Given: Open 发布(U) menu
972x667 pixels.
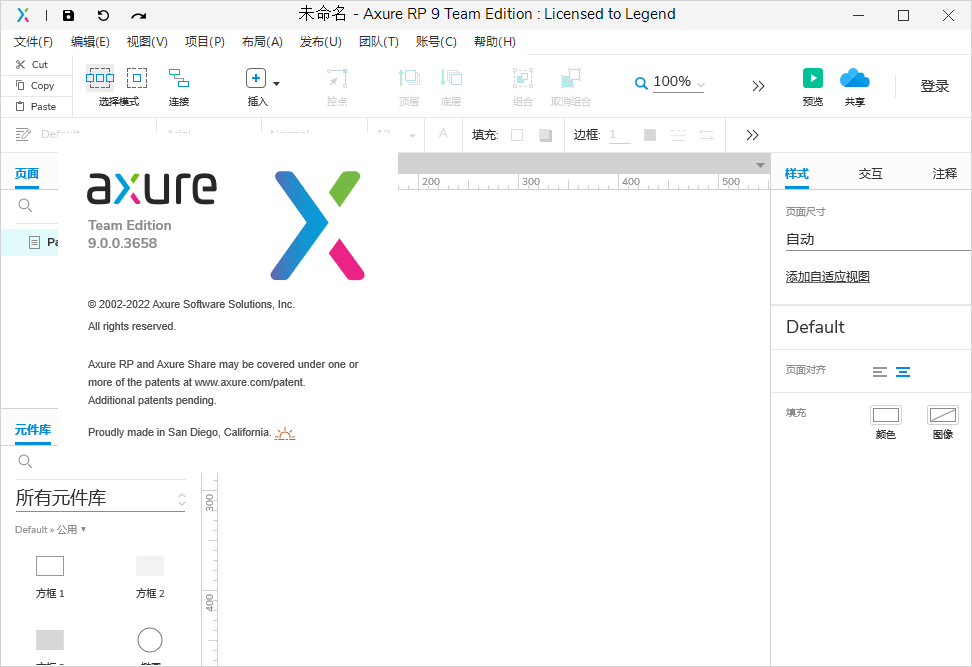Looking at the screenshot, I should click(x=320, y=42).
